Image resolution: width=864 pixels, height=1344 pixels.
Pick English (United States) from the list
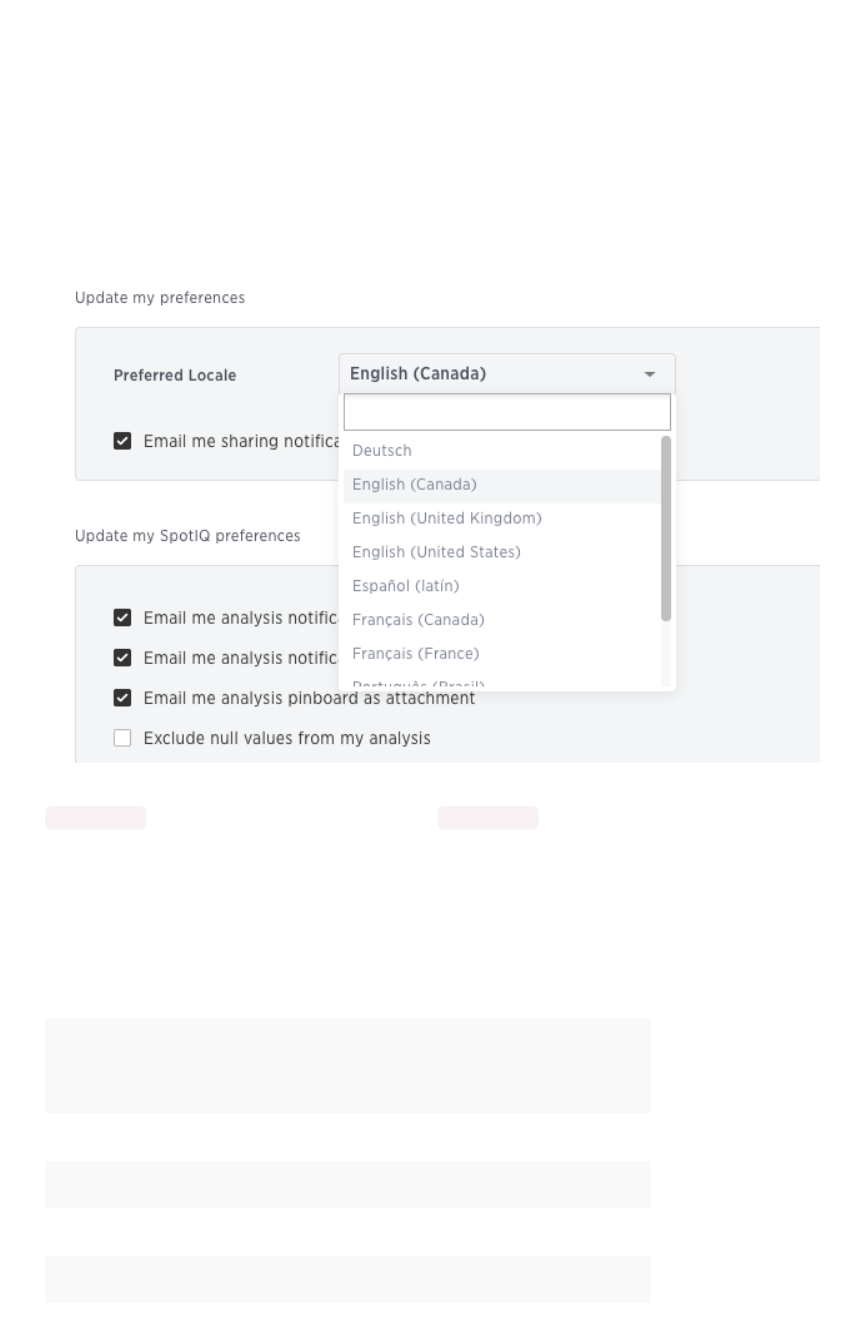point(436,552)
